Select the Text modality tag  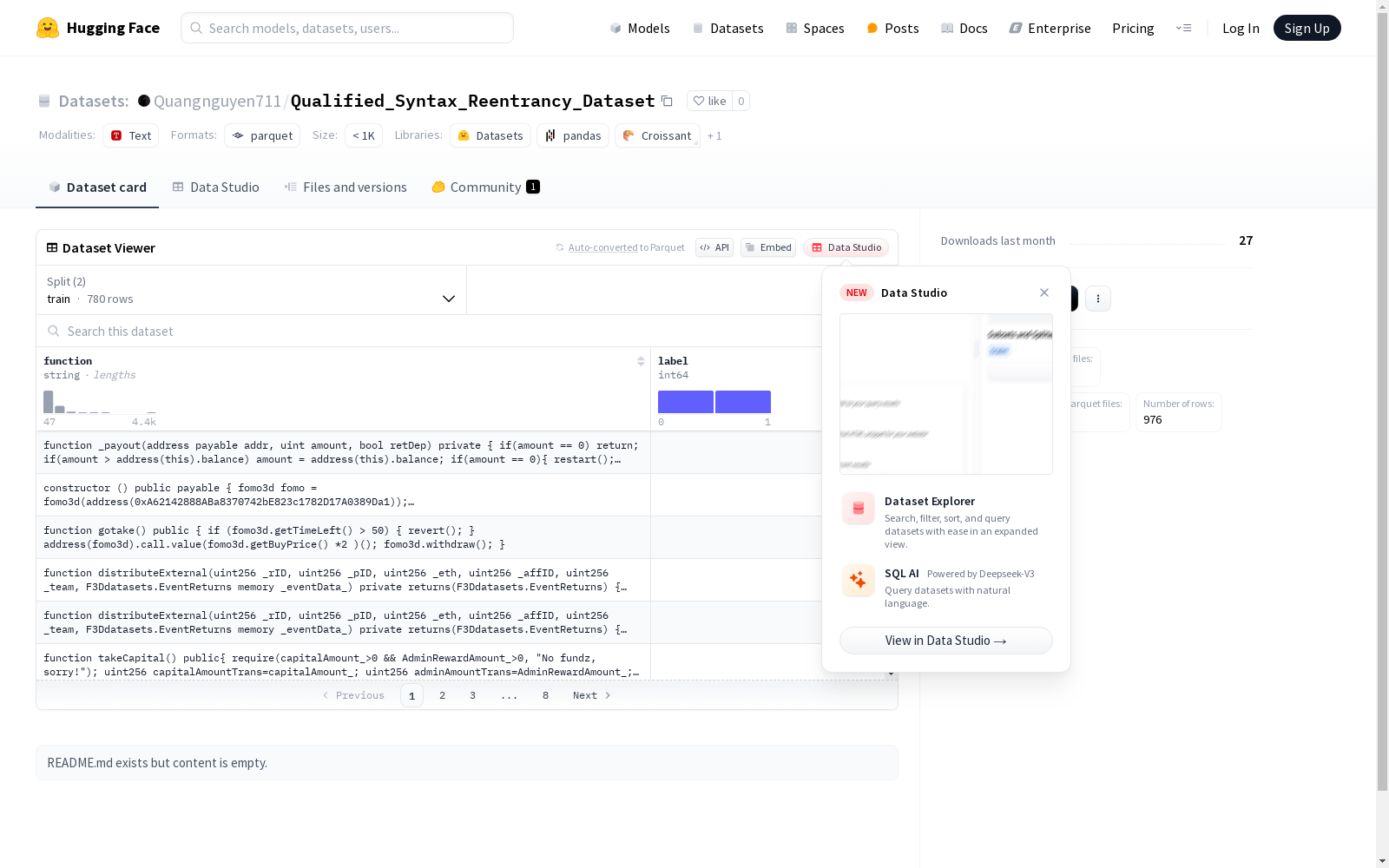pos(131,135)
